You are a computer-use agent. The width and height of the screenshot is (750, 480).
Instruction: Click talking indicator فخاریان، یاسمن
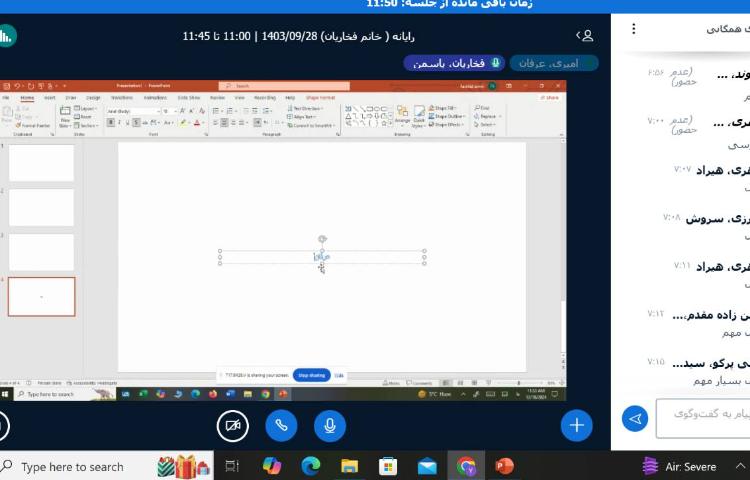coord(454,63)
